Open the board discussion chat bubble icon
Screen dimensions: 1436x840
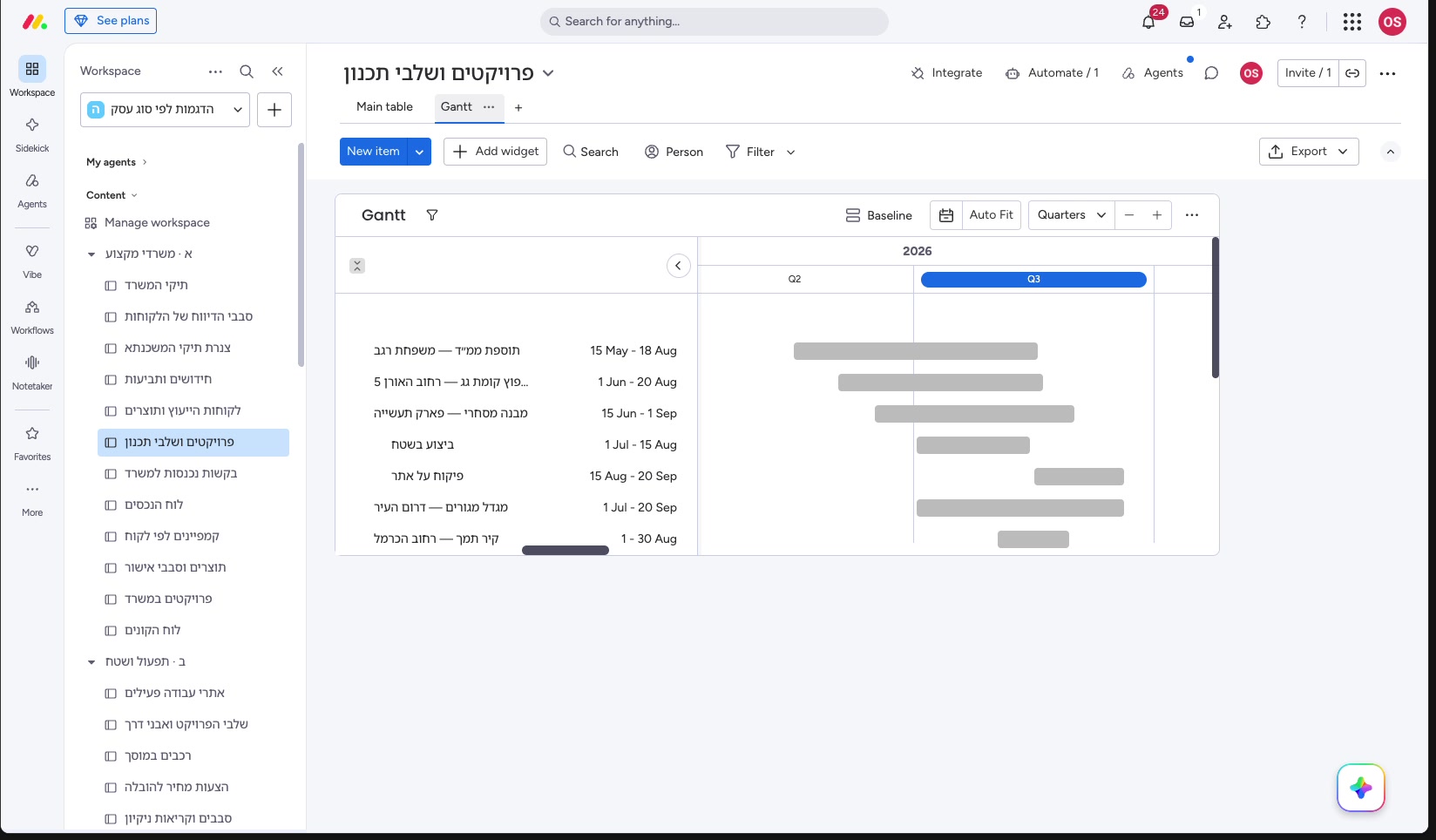(1211, 73)
